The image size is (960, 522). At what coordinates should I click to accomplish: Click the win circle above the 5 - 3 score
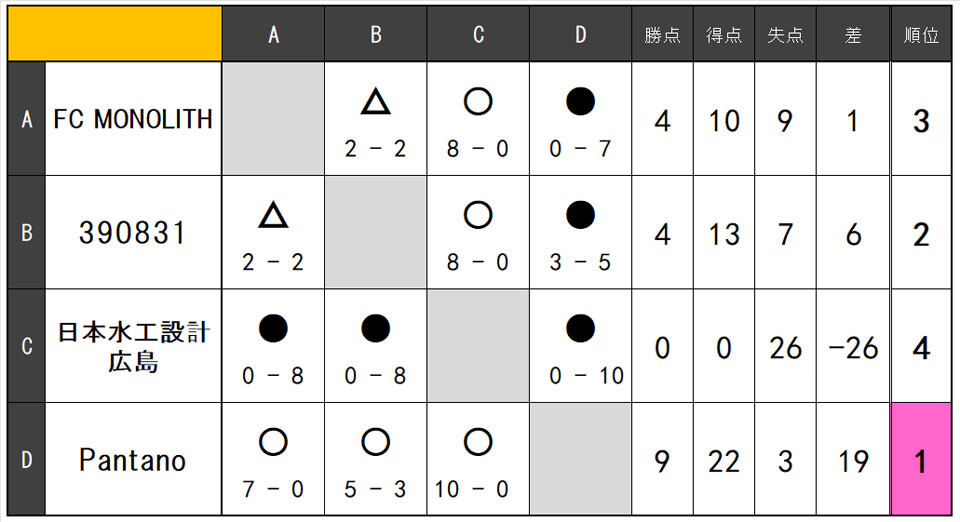[375, 442]
